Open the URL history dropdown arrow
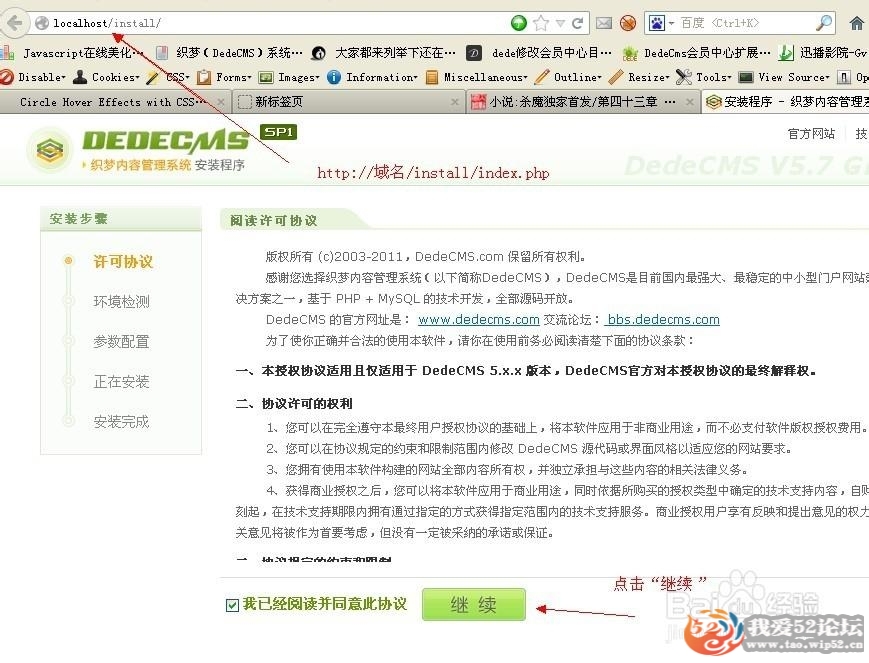 (x=560, y=23)
